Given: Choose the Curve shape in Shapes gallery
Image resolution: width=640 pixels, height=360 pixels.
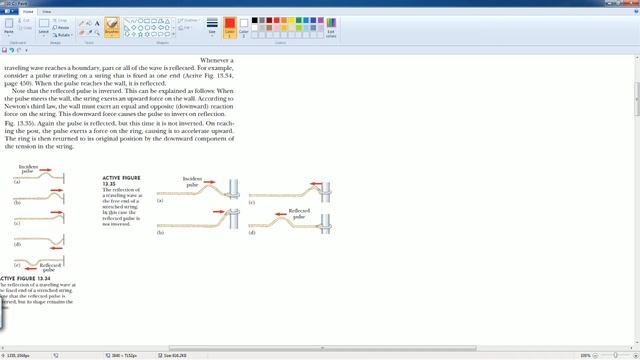Looking at the screenshot, I should click(133, 21).
